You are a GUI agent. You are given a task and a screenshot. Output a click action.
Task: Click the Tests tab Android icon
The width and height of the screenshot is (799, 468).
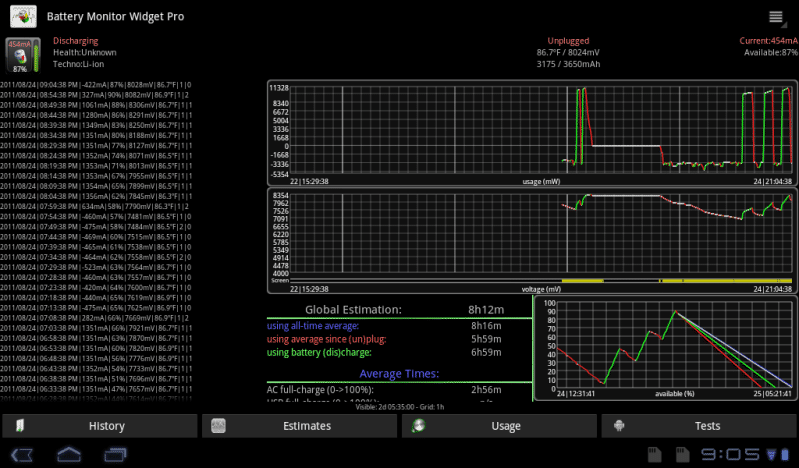click(x=619, y=426)
